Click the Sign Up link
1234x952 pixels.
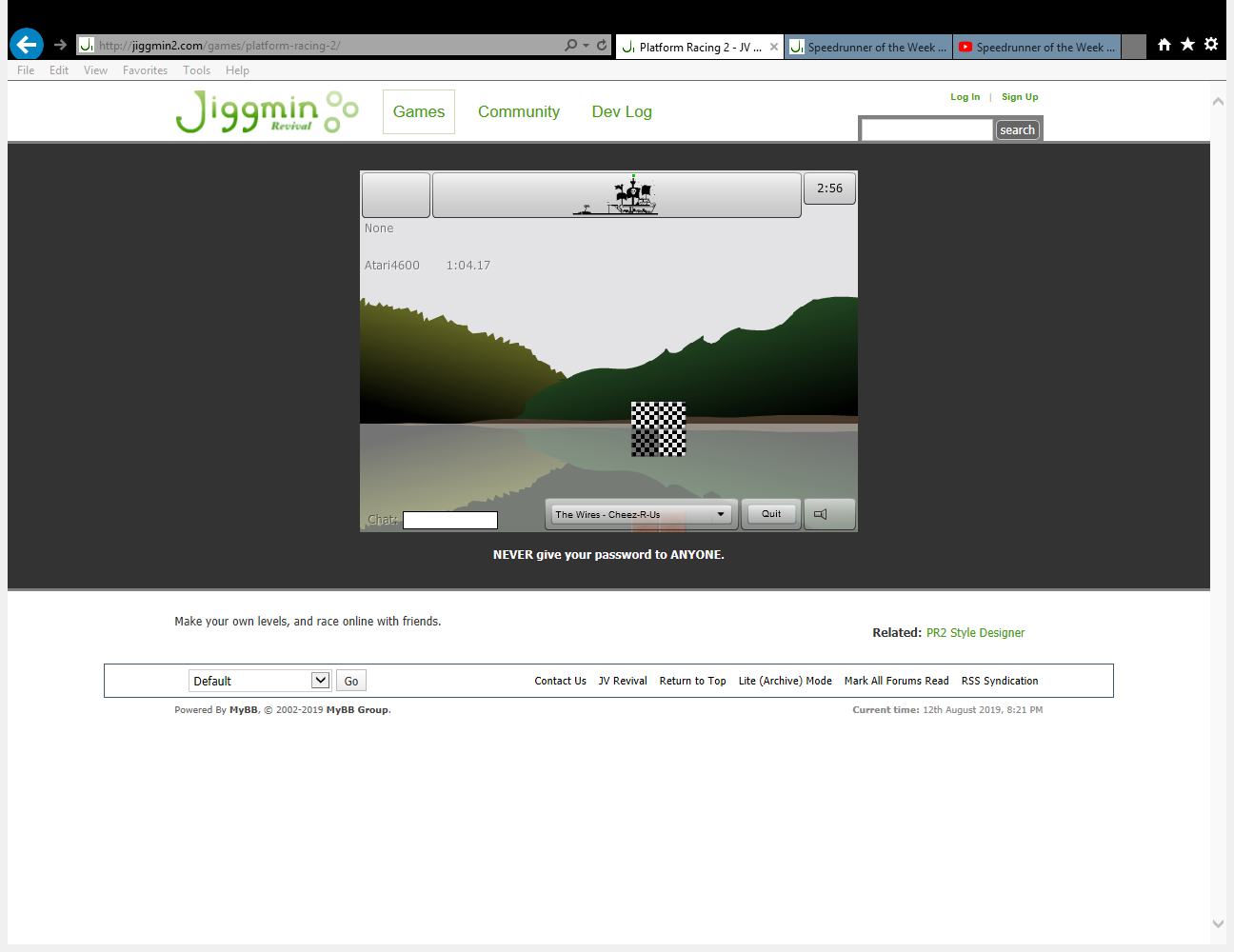click(x=1020, y=97)
